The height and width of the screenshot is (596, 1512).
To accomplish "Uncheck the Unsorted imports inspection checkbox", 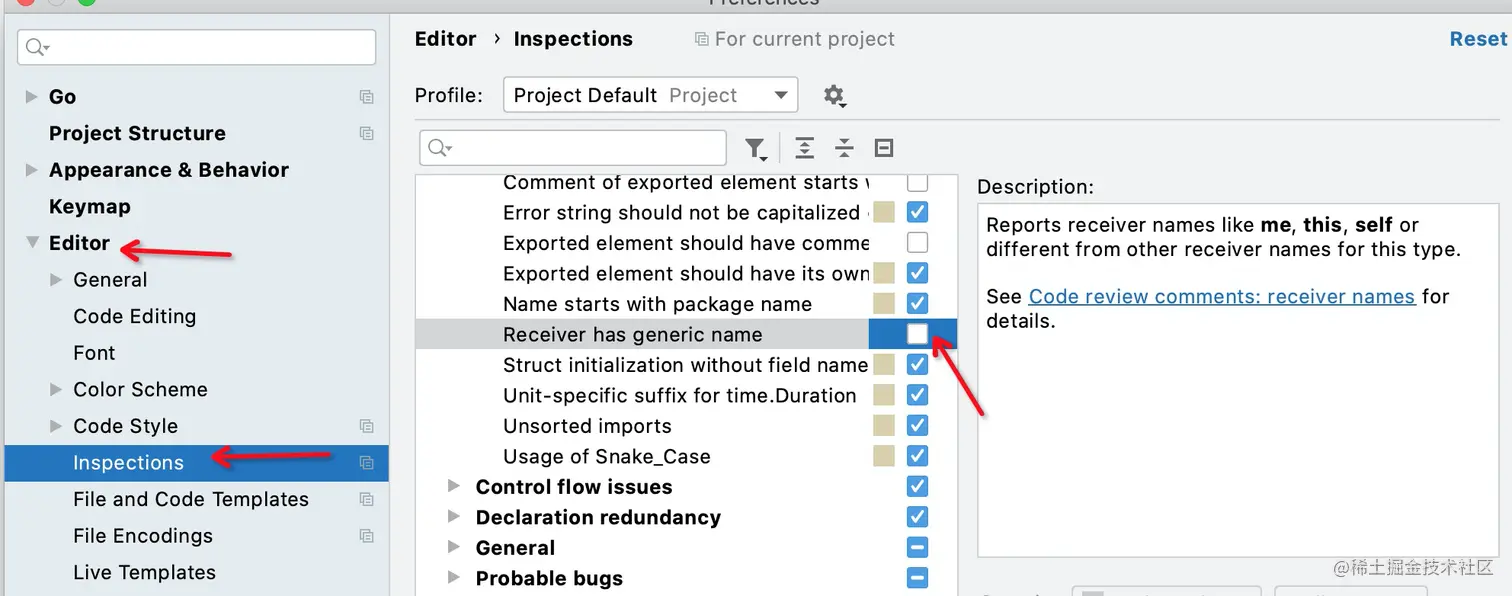I will tap(917, 426).
